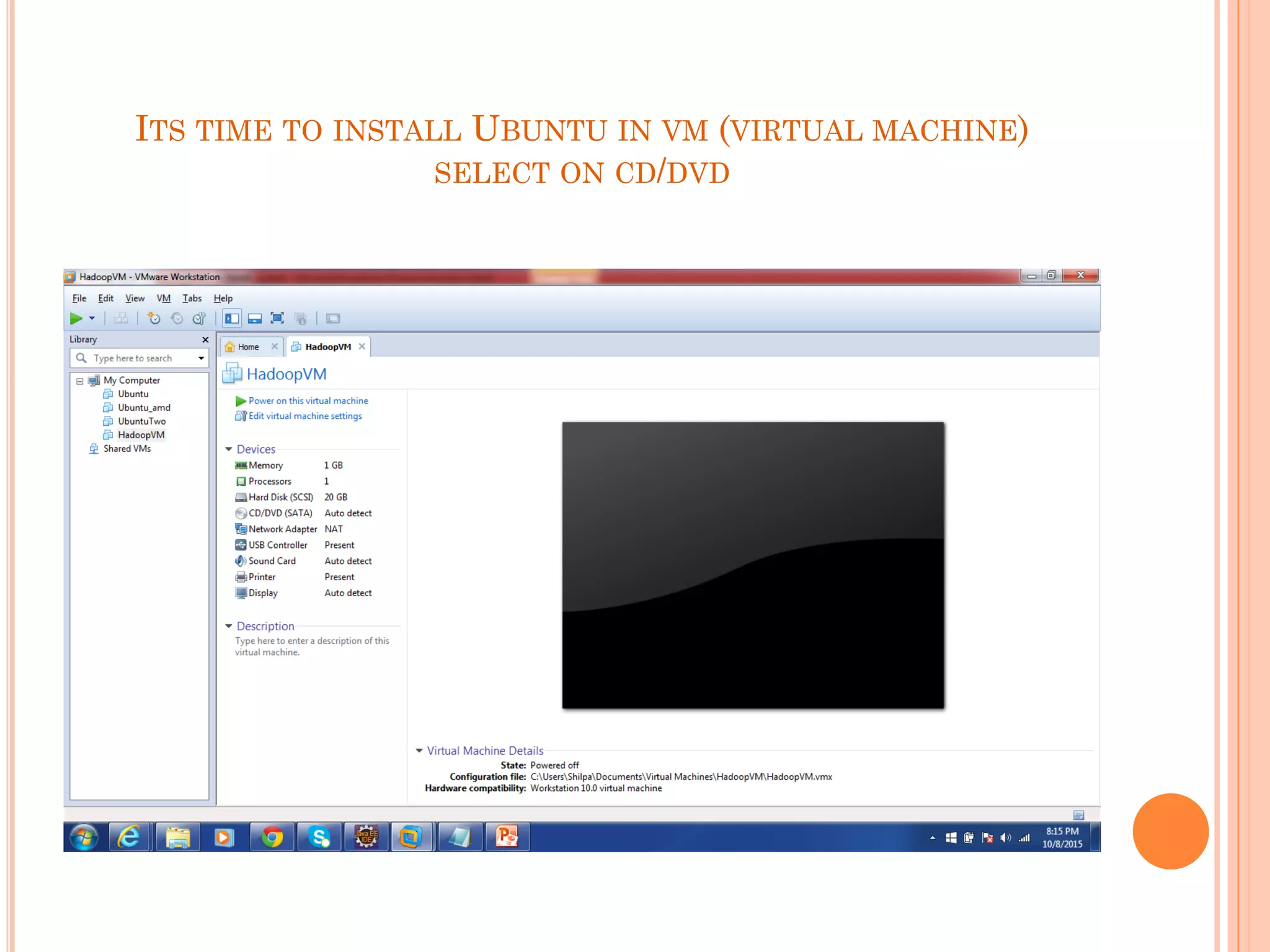Collapse the Description section

[229, 626]
